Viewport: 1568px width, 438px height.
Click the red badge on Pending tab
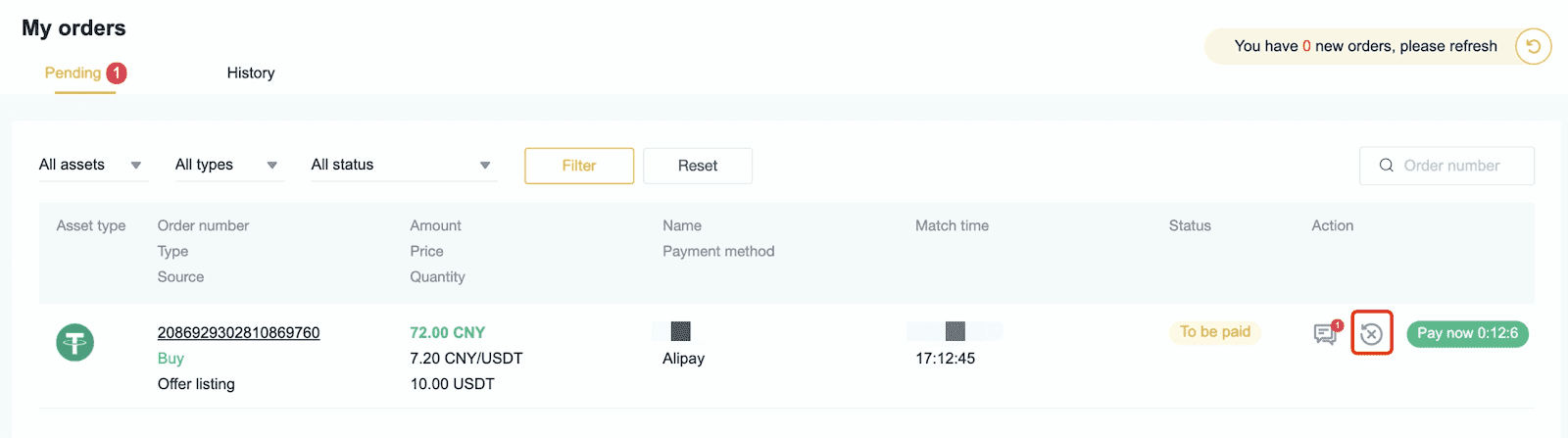pos(117,73)
